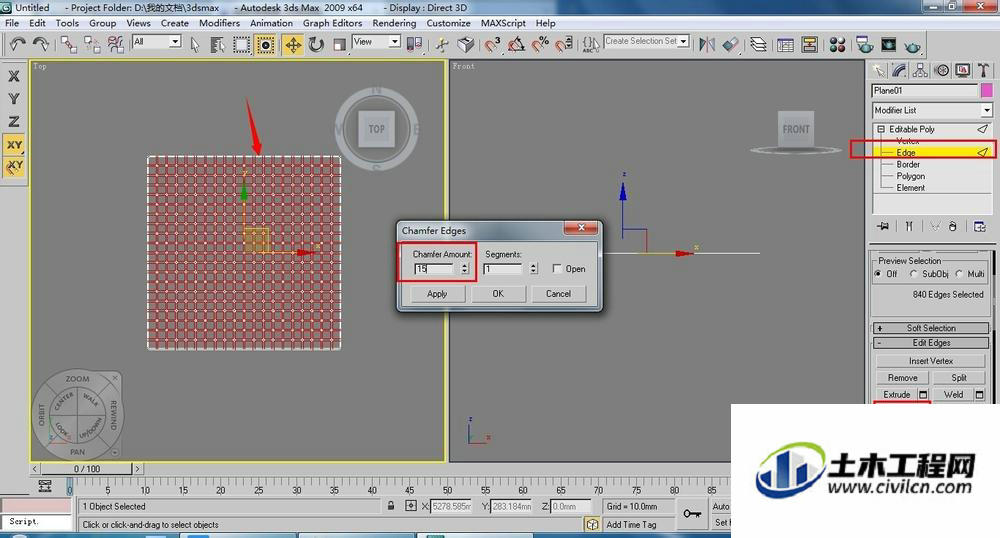Click Apply in Chamfer Edges dialog
This screenshot has height=538, width=1000.
(437, 294)
